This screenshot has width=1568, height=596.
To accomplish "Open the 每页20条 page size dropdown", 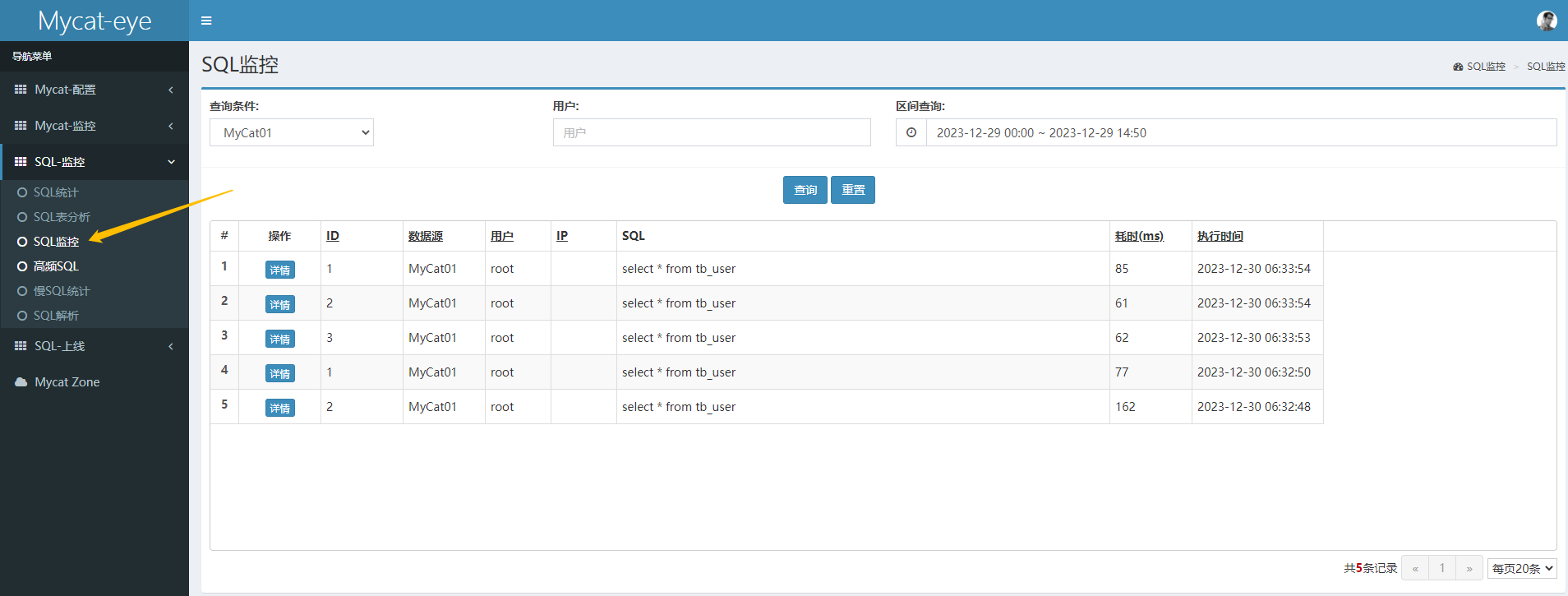I will tap(1522, 568).
